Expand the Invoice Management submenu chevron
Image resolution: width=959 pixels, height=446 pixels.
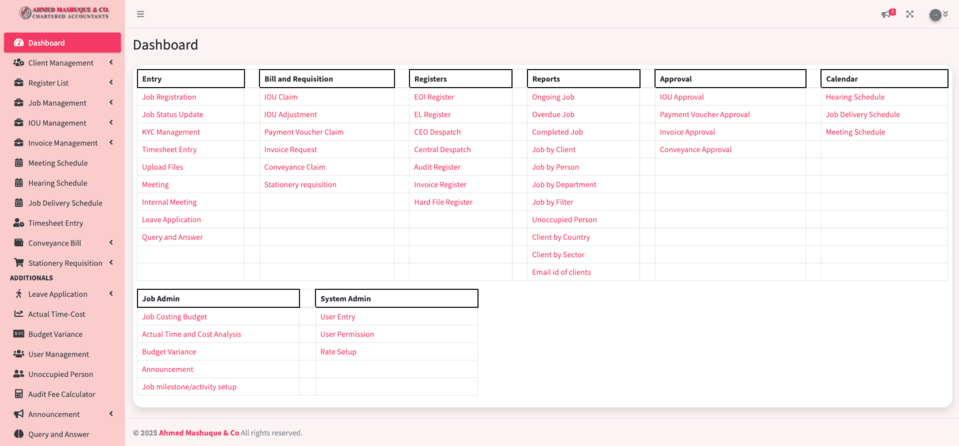click(x=111, y=143)
